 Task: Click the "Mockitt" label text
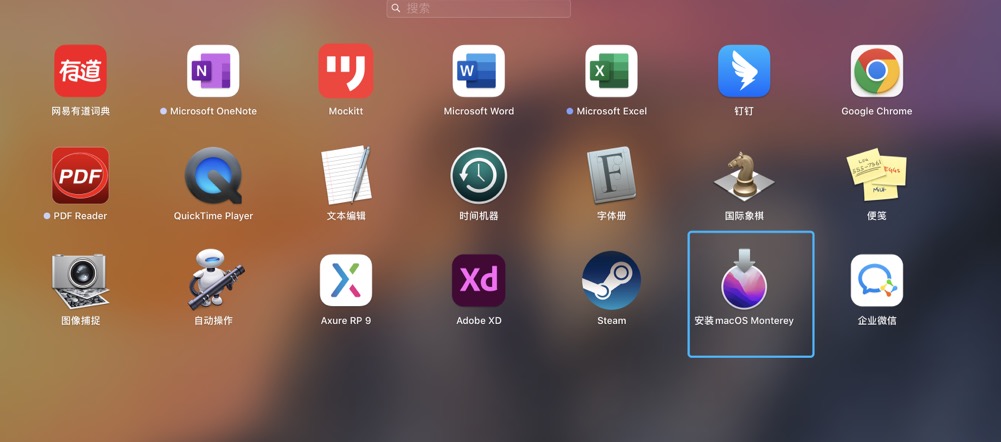(x=346, y=111)
